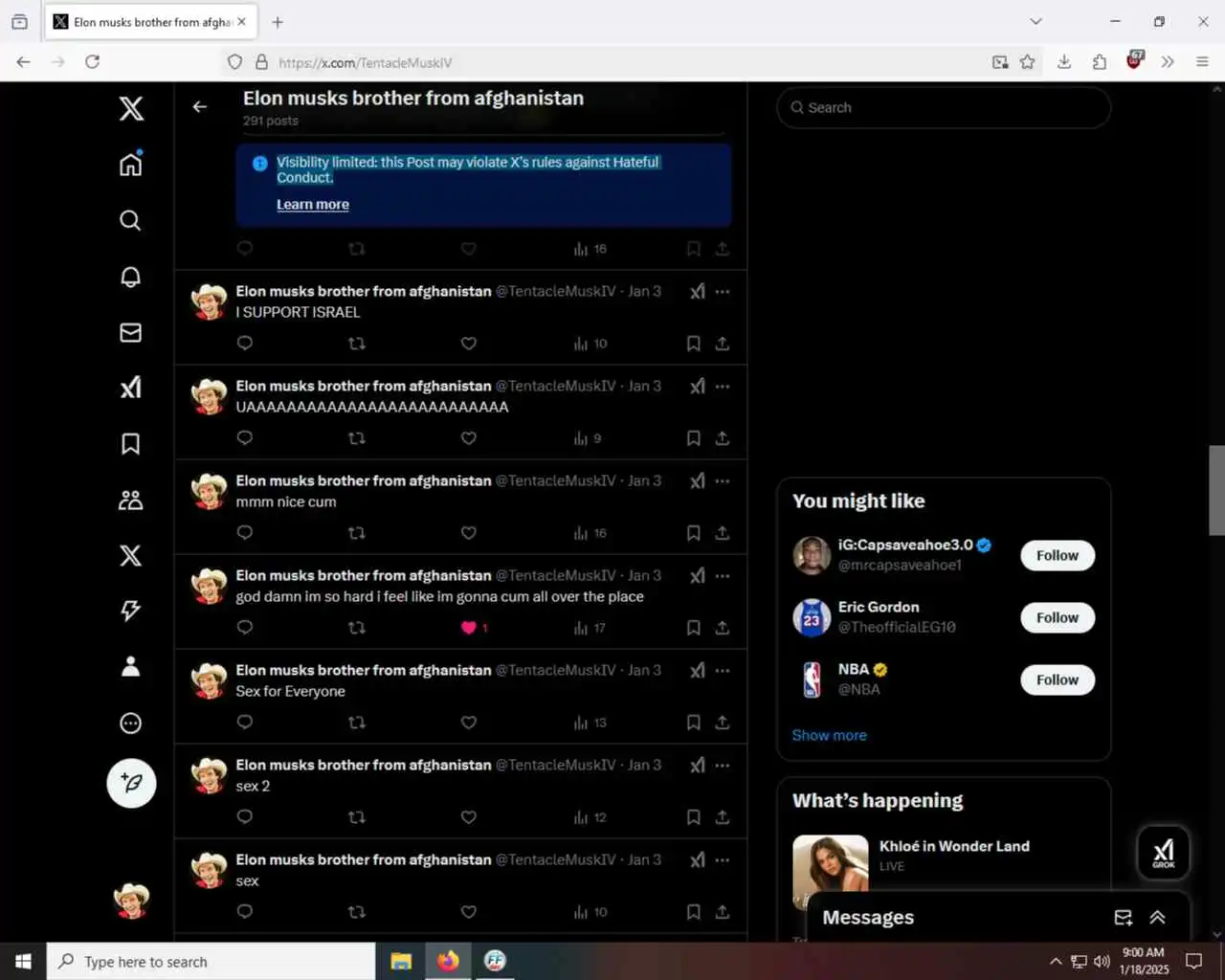Image resolution: width=1225 pixels, height=980 pixels.
Task: Open more options on 'sex 2' post
Action: 723,765
